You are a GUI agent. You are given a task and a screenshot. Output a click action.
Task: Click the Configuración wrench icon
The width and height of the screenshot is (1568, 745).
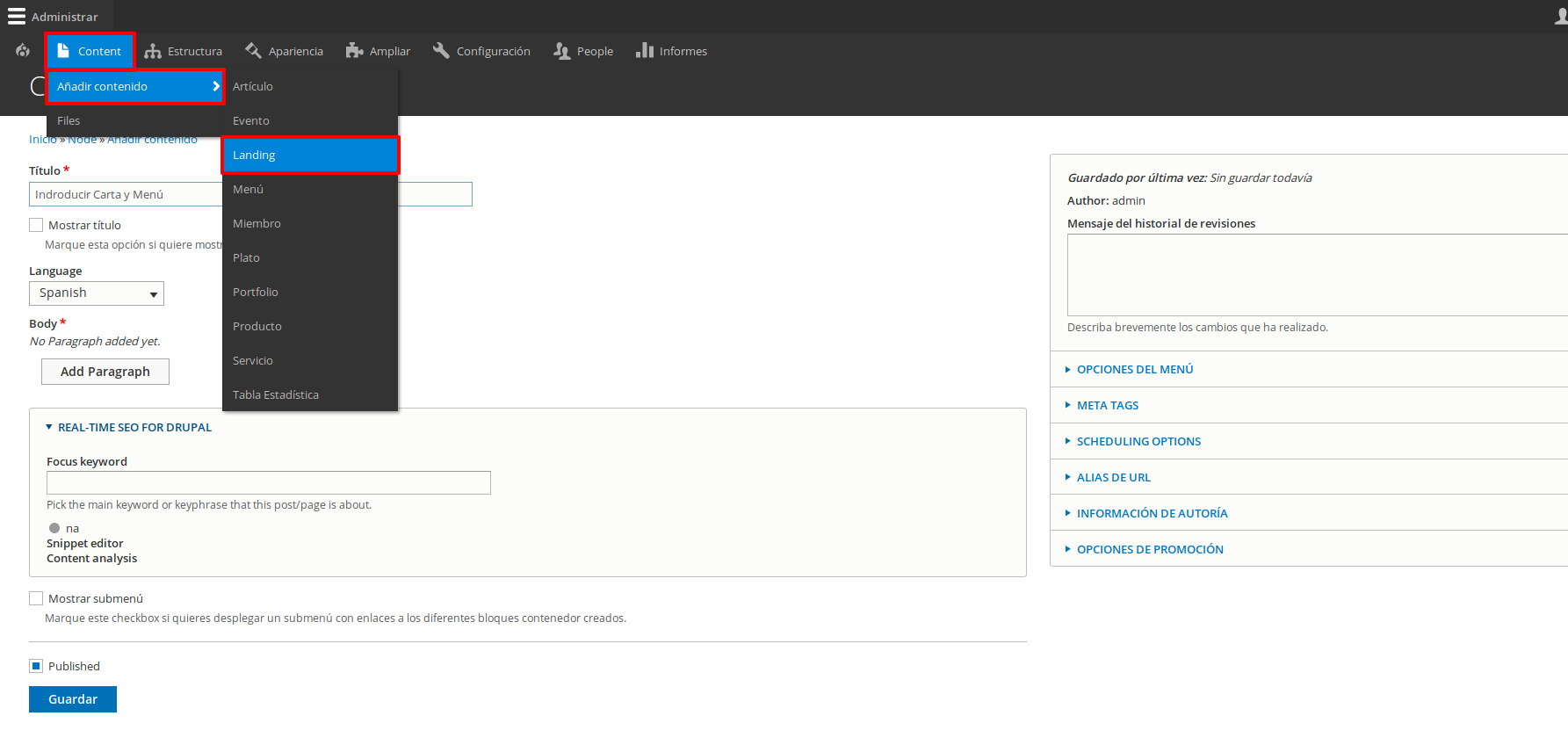[x=441, y=51]
